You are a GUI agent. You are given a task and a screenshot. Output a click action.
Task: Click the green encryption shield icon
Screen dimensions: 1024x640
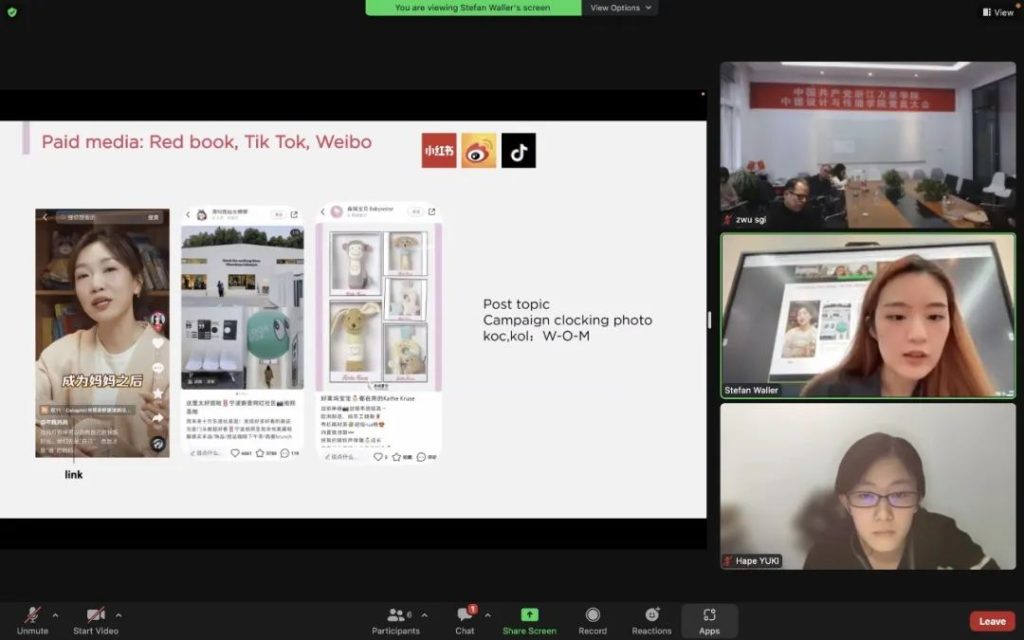(12, 12)
